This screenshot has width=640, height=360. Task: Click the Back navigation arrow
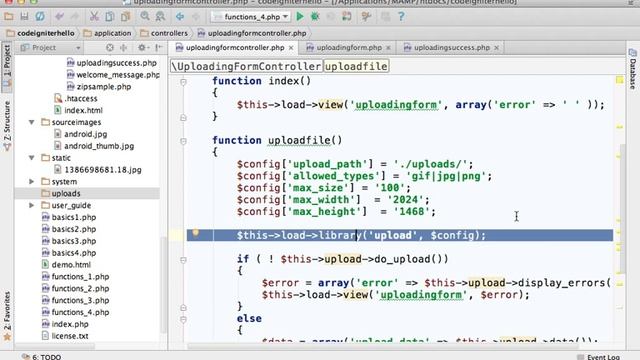pos(180,16)
